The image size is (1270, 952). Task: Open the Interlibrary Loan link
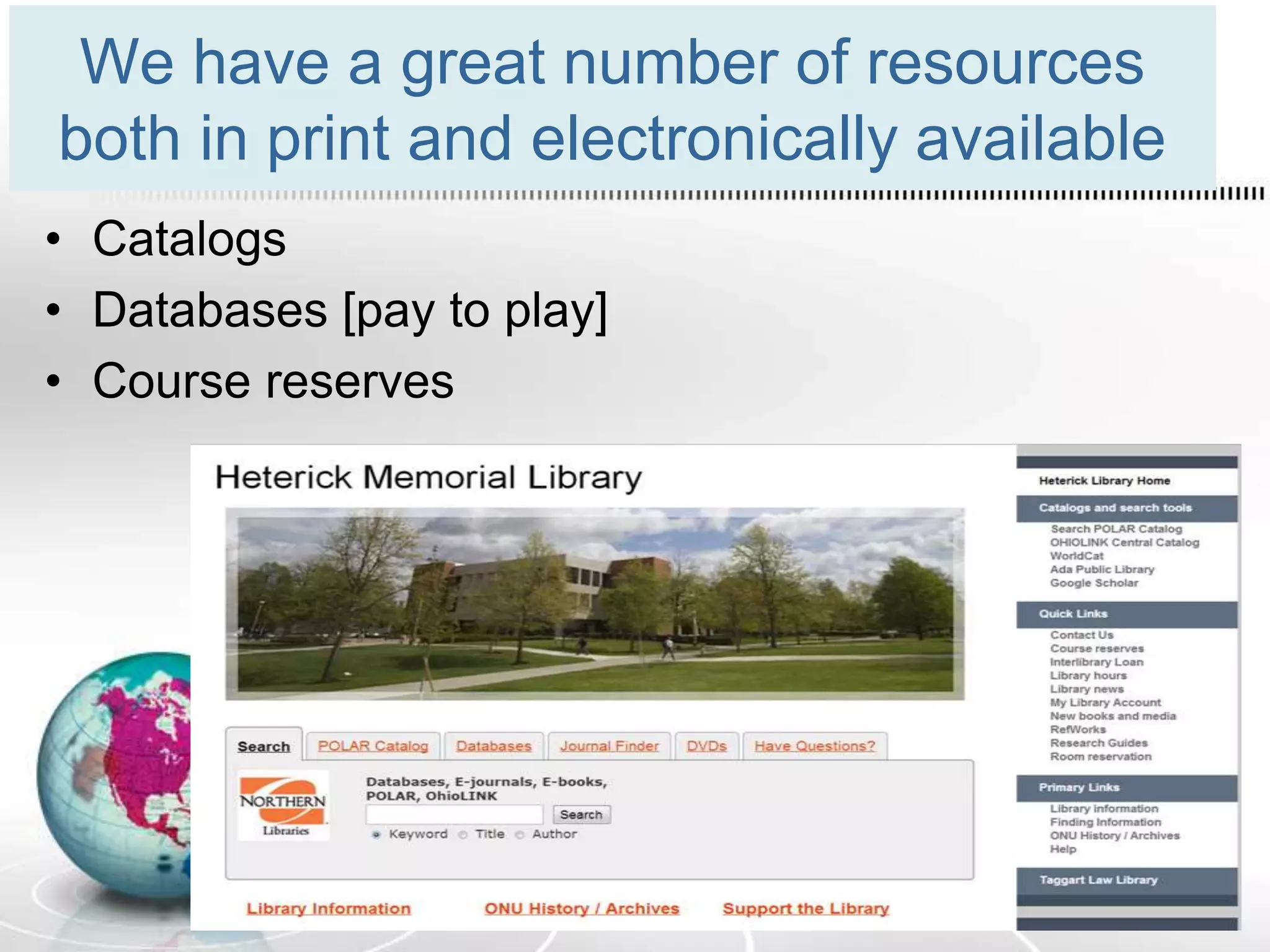[1096, 662]
